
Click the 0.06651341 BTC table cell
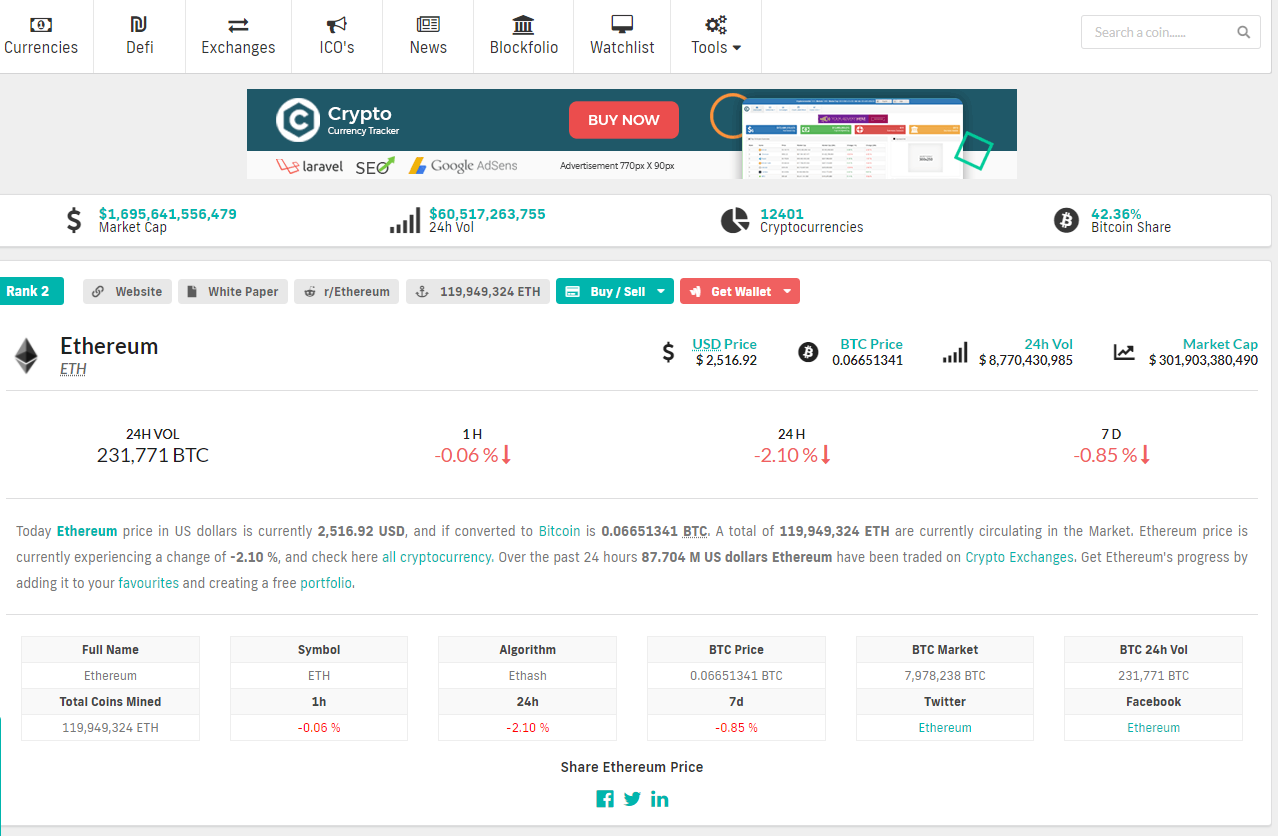point(736,676)
